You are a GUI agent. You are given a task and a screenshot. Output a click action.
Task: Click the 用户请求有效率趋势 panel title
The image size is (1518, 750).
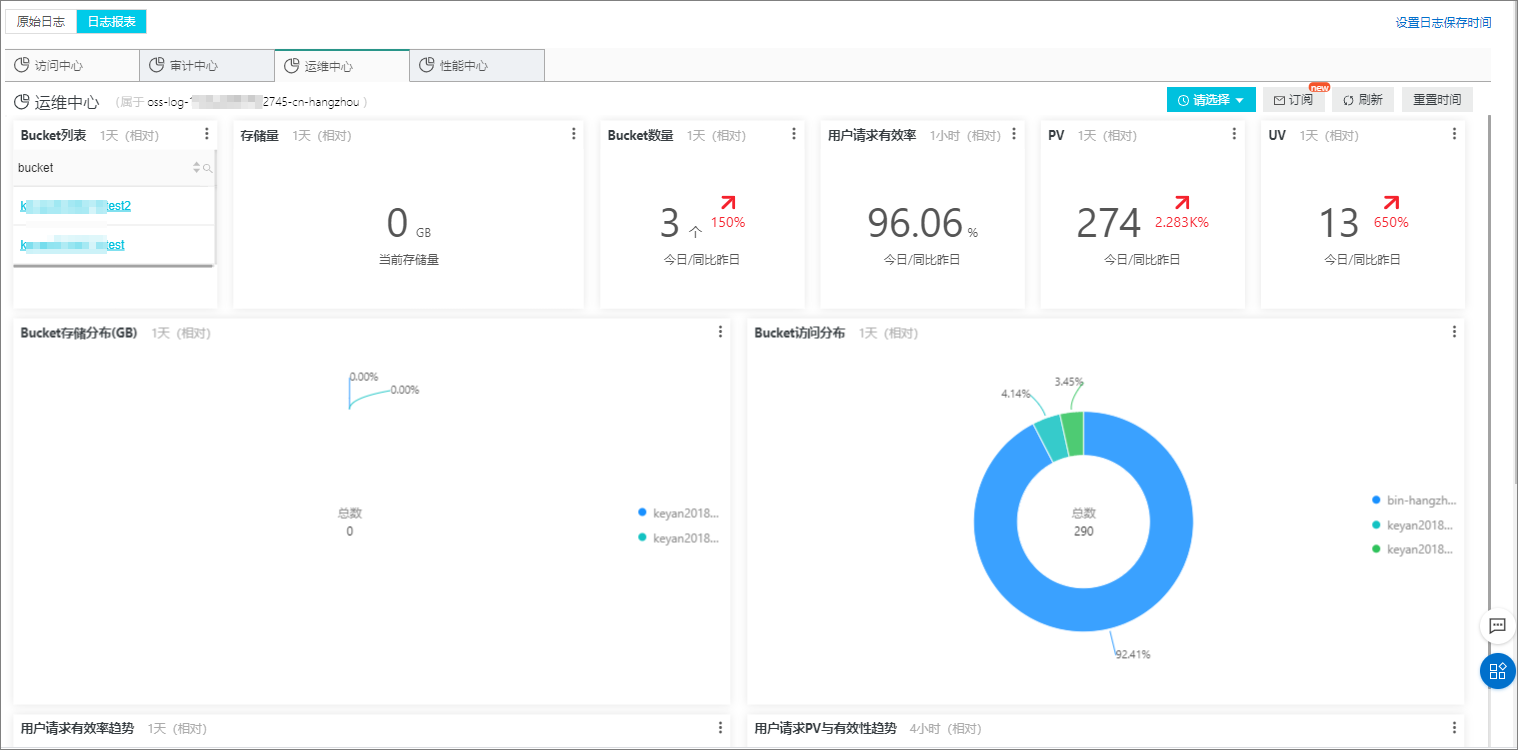(77, 728)
